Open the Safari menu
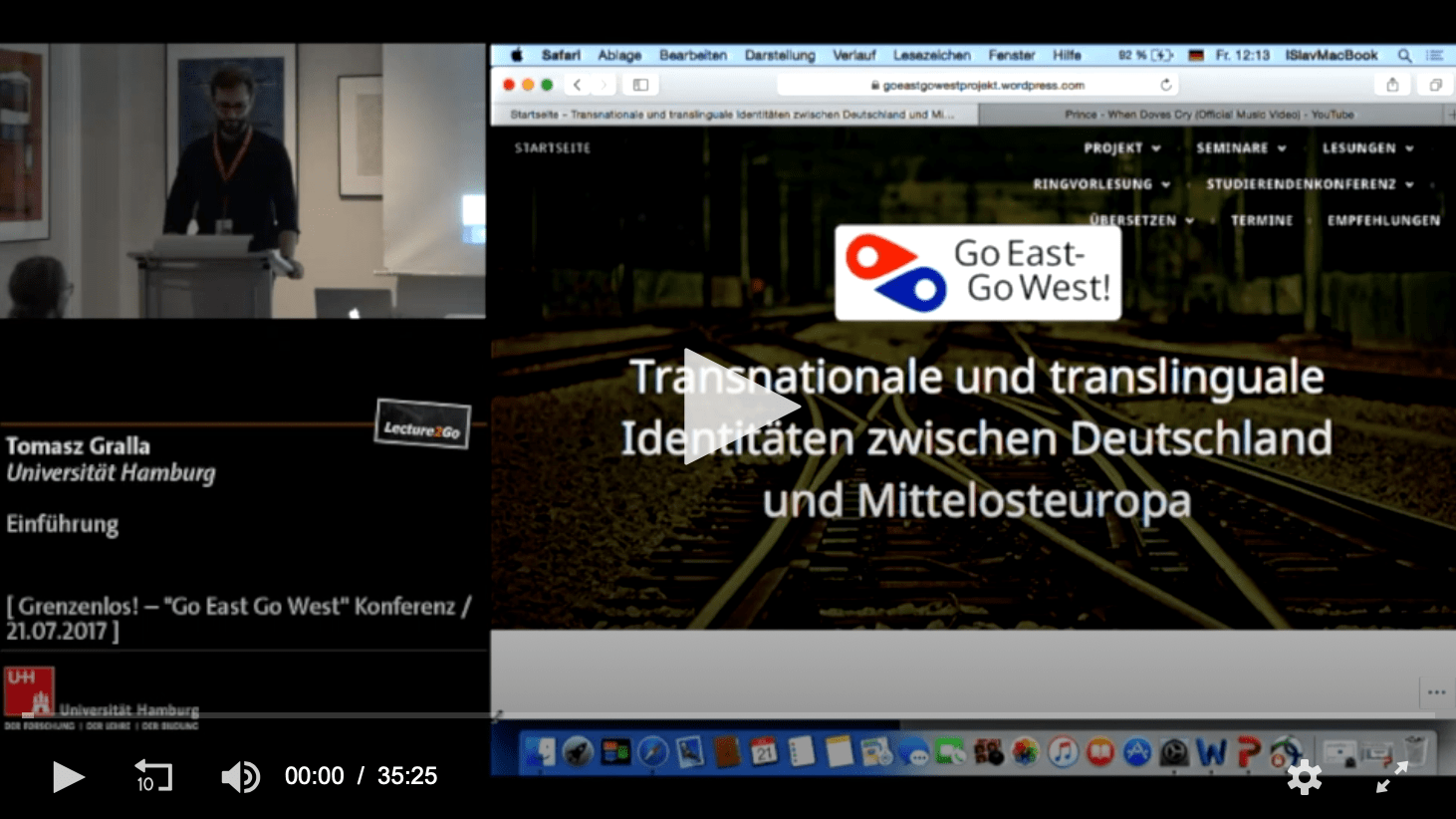 pyautogui.click(x=561, y=55)
